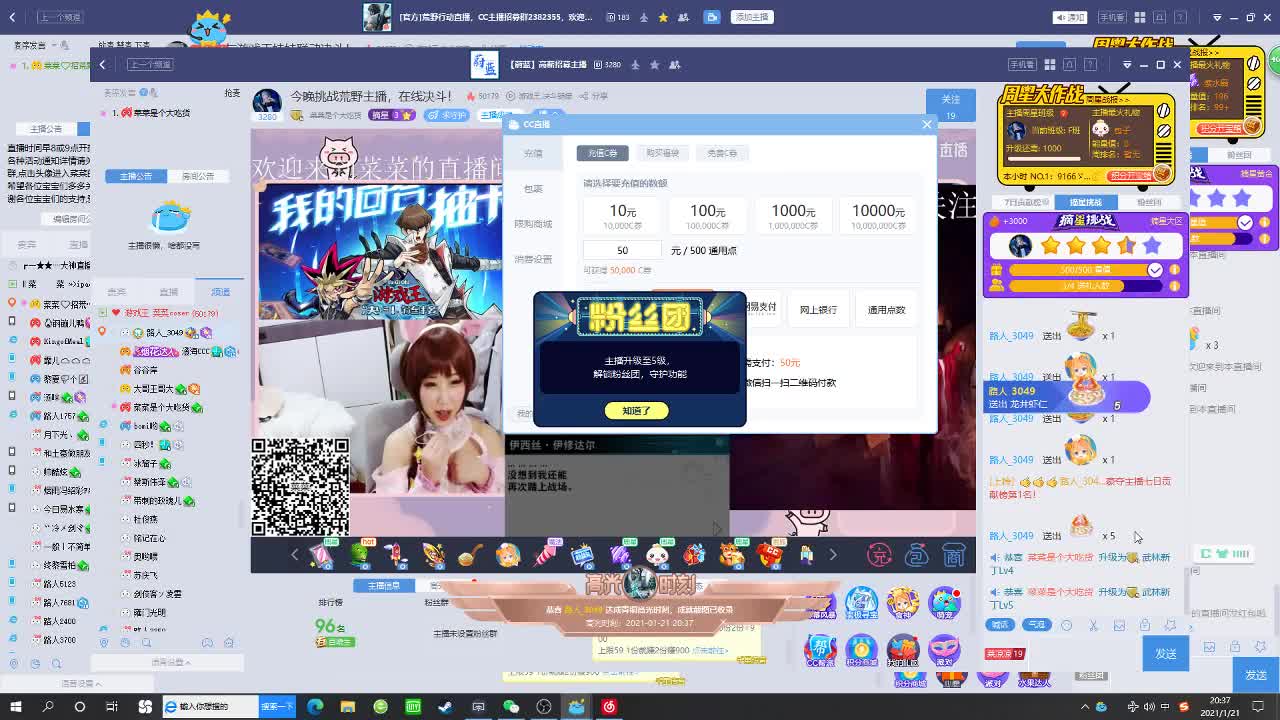Select 包裹 in recharge dialog sidebar
This screenshot has height=720, width=1280.
click(x=533, y=188)
